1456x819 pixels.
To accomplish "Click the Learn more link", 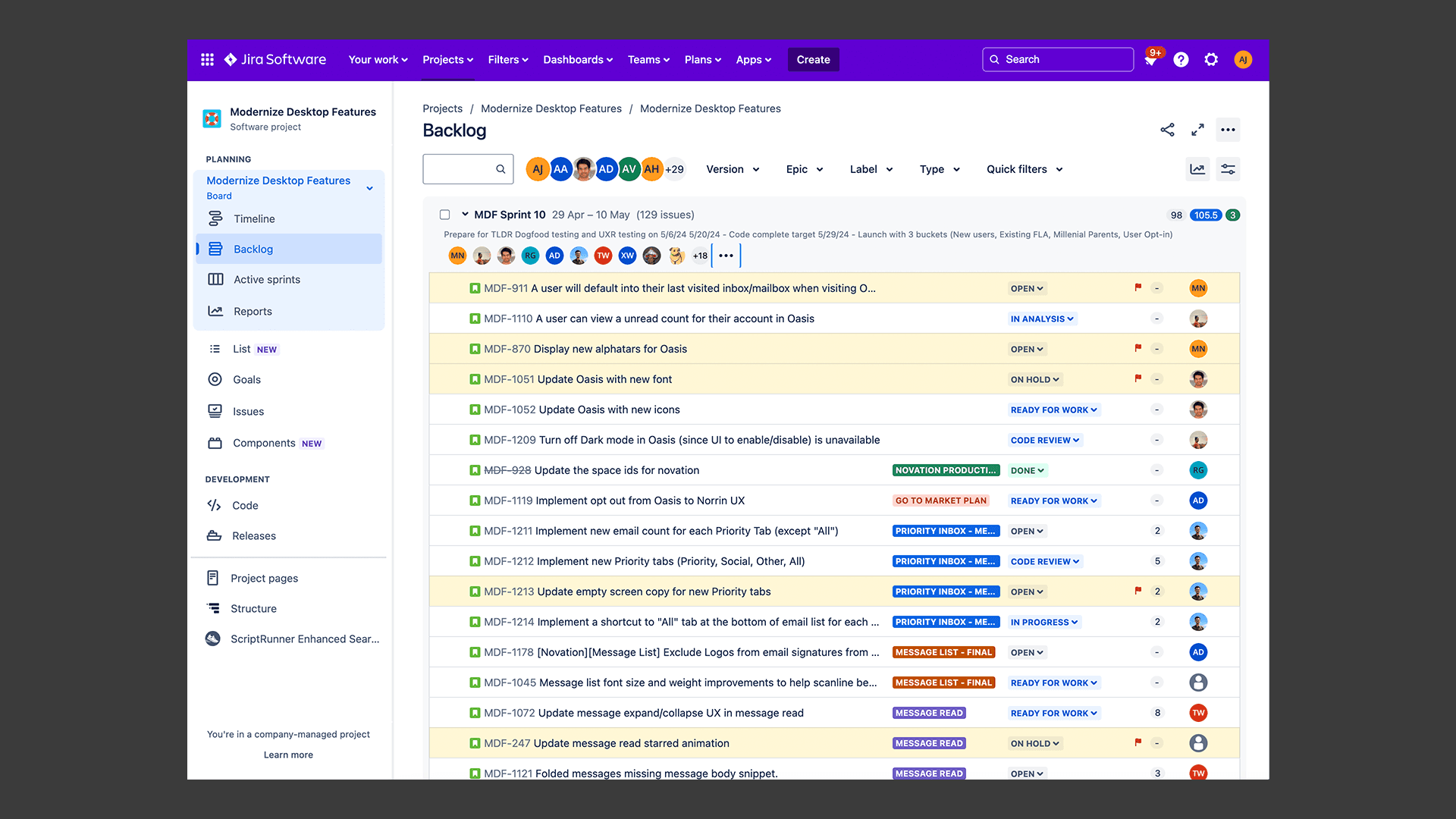I will (288, 755).
